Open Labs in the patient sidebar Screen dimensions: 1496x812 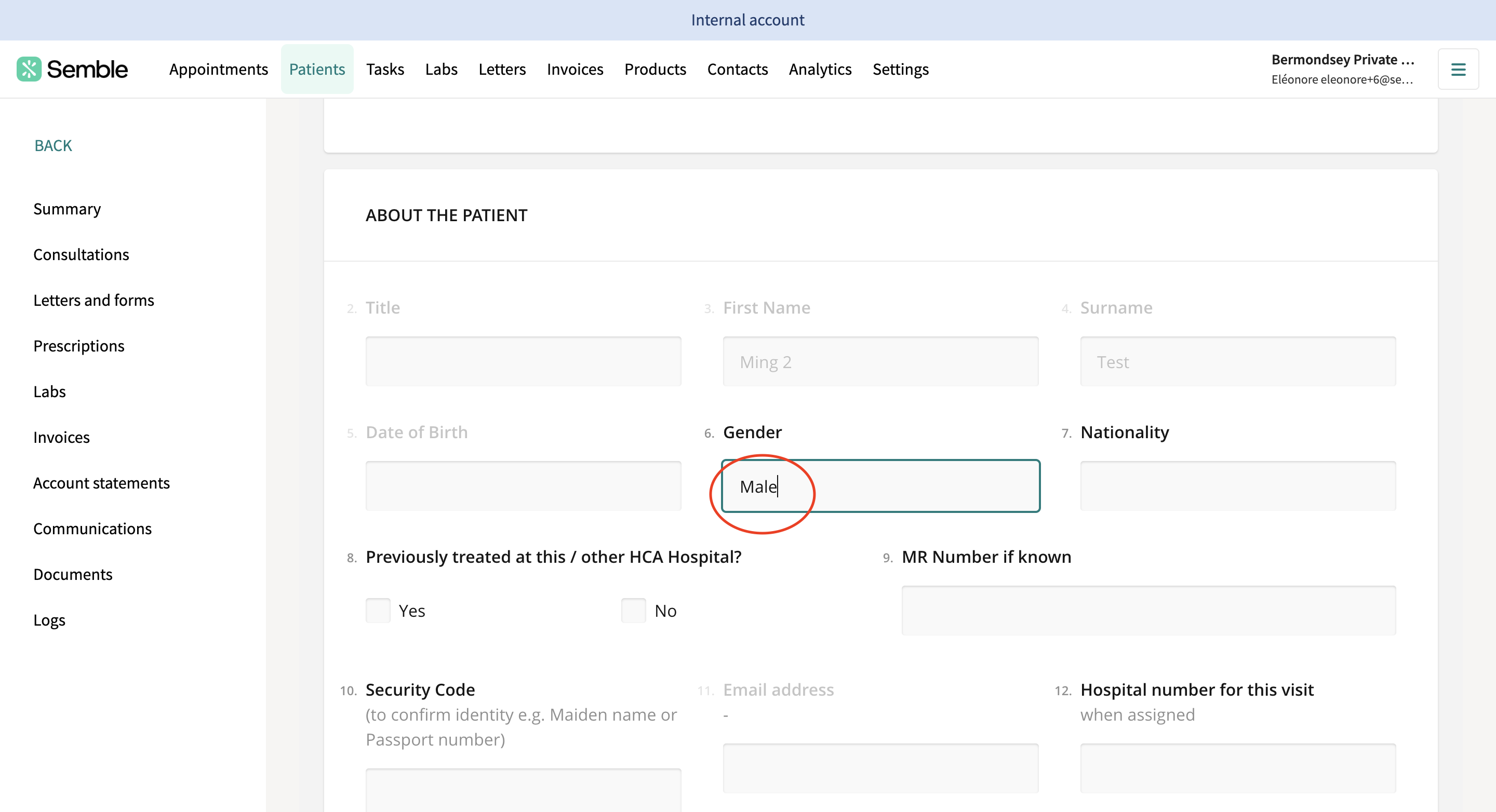tap(49, 392)
